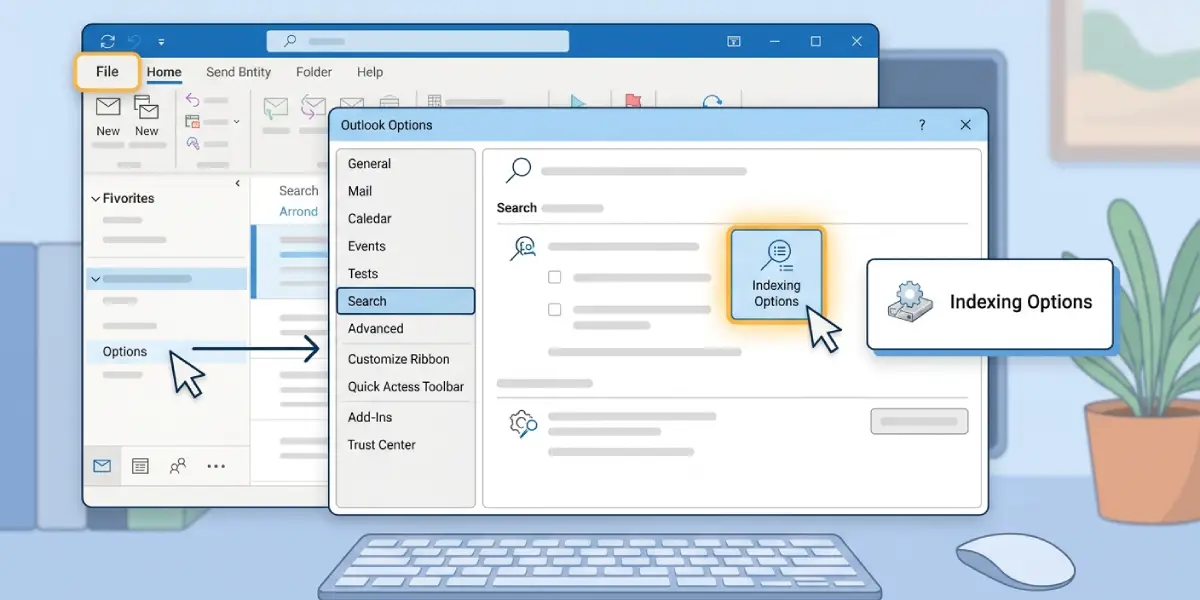The image size is (1200, 600).
Task: Click the sync arrows icon in Outlook's title bar
Action: point(108,41)
